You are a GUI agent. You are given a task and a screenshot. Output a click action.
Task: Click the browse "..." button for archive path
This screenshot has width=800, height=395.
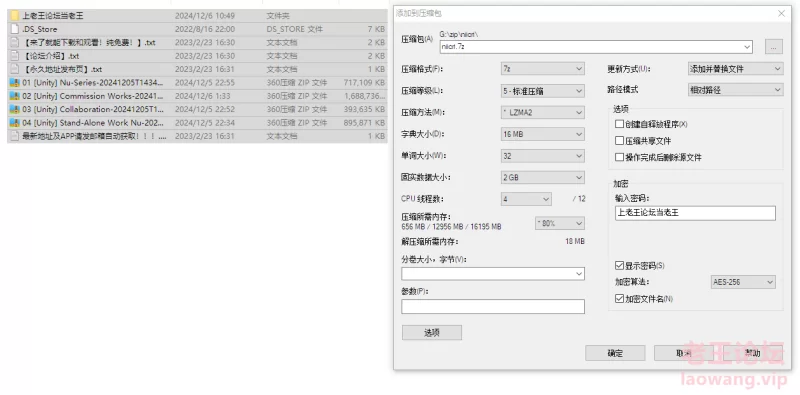[774, 47]
